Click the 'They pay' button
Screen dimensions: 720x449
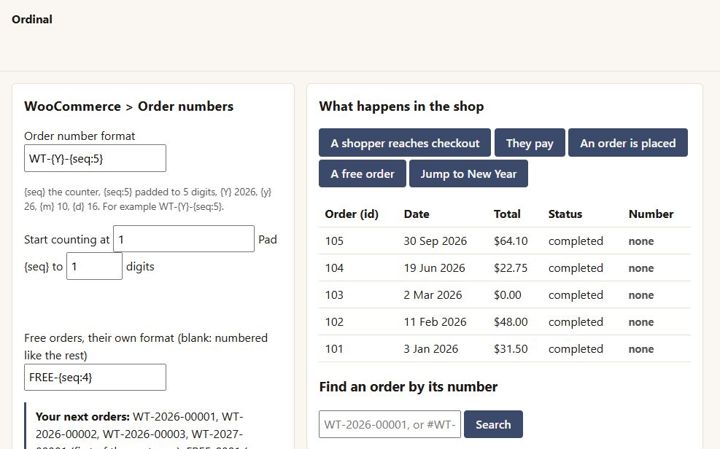tap(529, 143)
